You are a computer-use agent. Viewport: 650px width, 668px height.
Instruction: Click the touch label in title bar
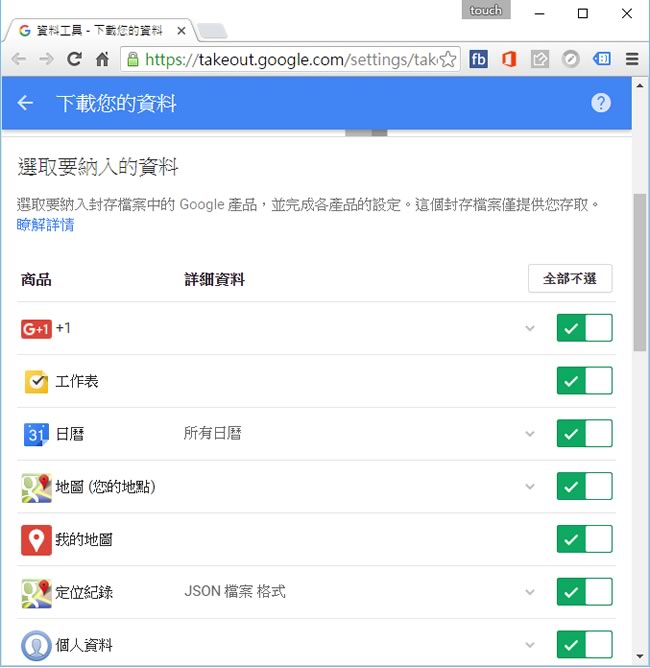[x=486, y=10]
